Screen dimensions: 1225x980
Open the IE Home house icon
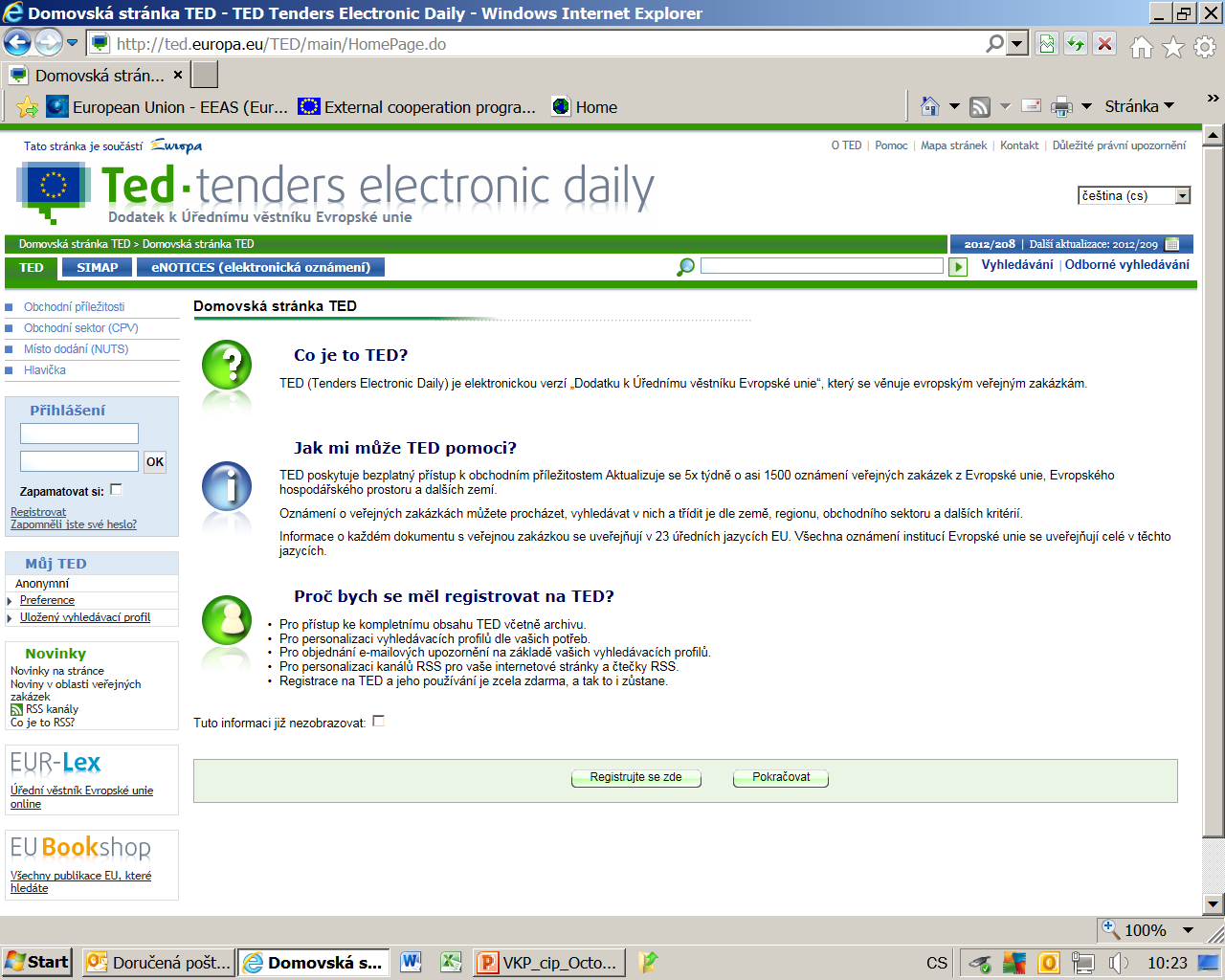coord(1142,46)
